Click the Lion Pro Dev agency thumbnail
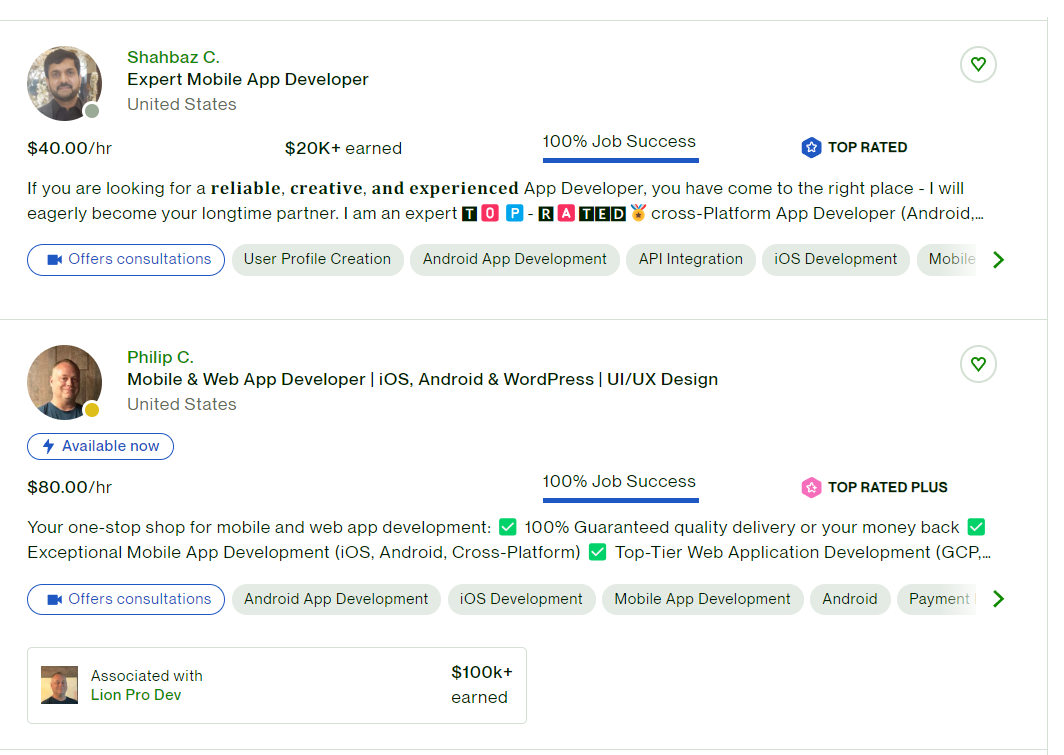This screenshot has width=1064, height=755. [59, 686]
